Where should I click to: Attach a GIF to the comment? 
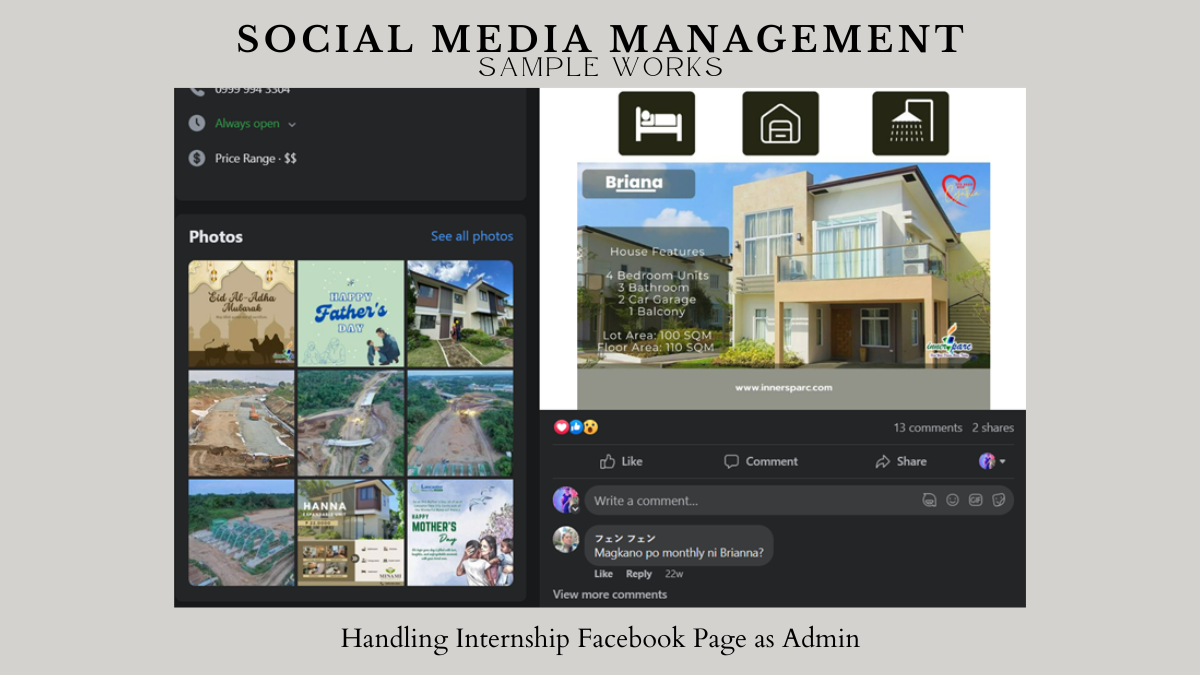[x=976, y=500]
